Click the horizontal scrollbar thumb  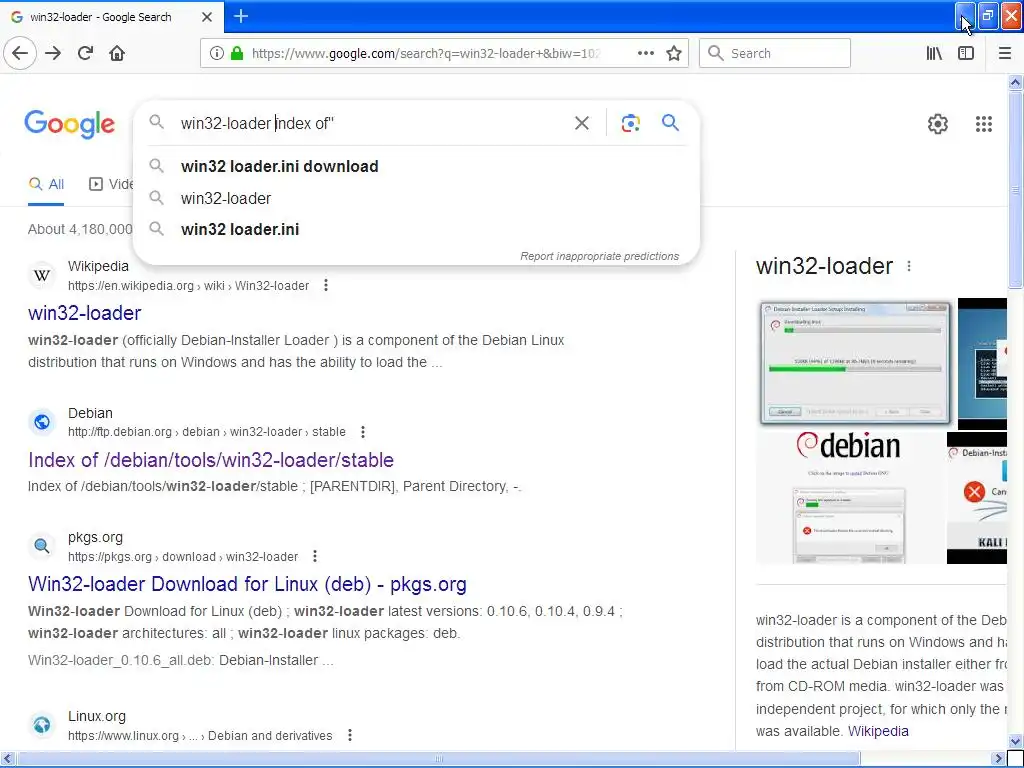click(438, 759)
